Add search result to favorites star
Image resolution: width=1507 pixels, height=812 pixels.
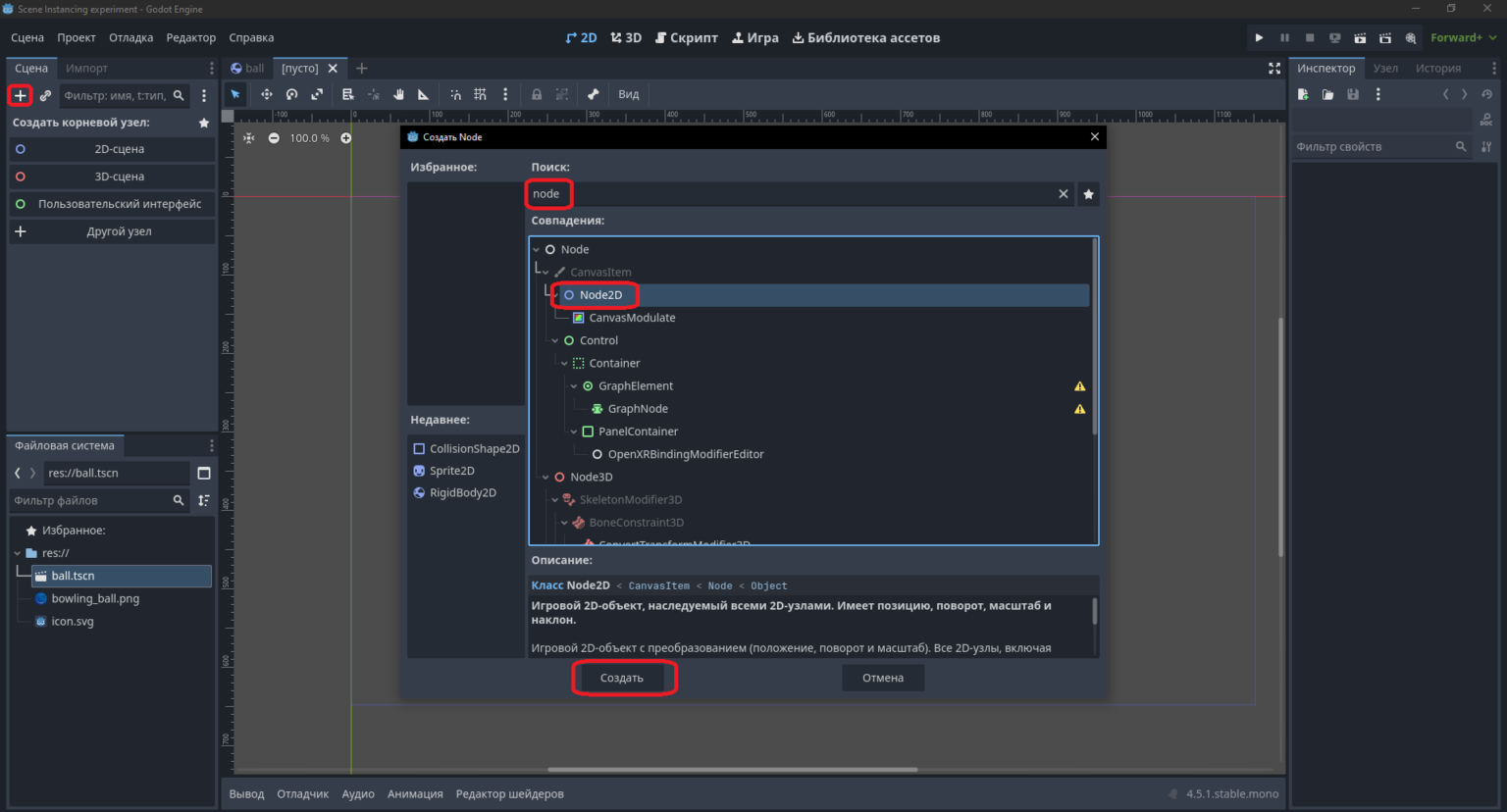1088,194
